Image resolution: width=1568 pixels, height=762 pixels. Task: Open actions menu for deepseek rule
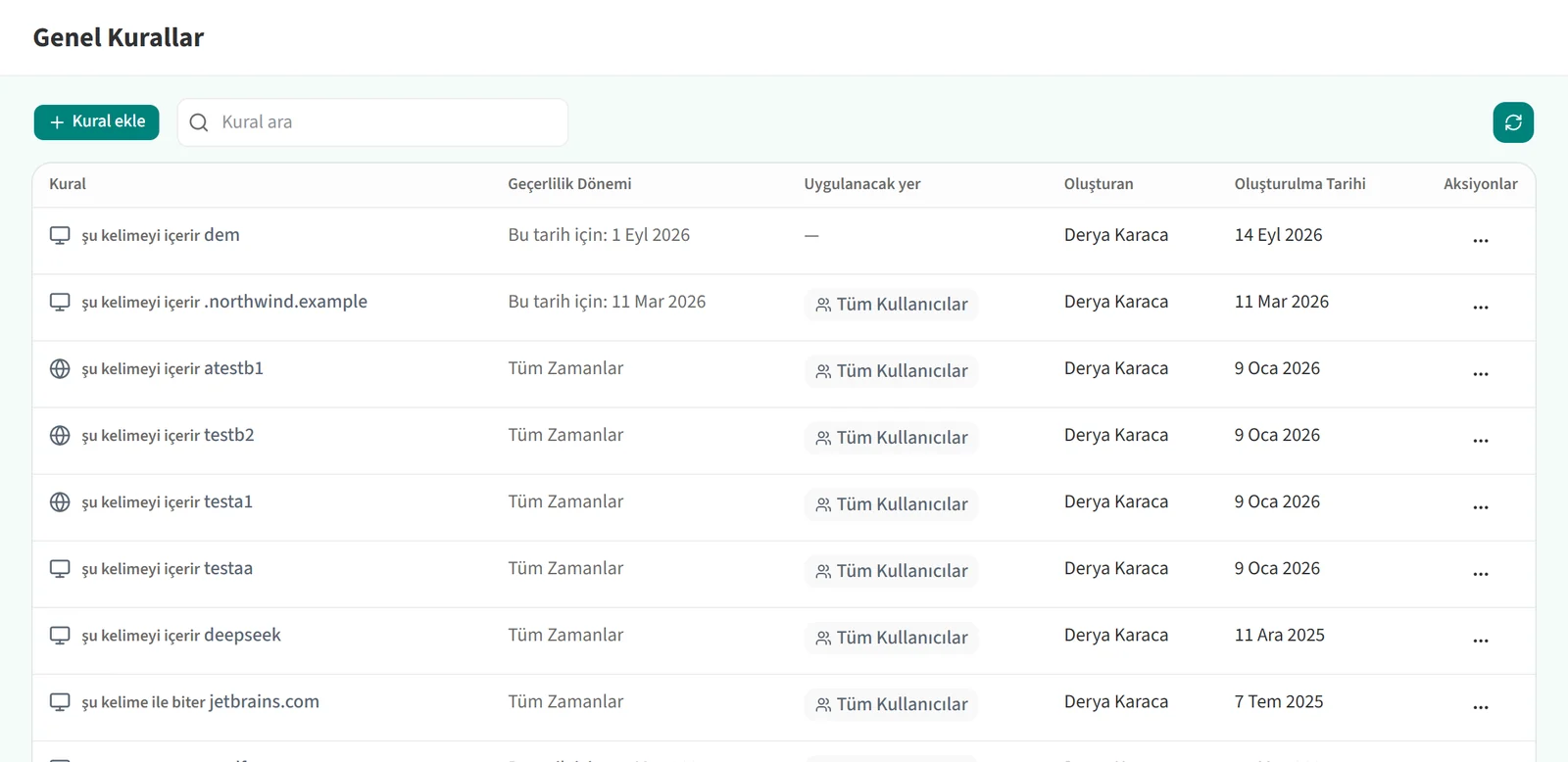[1480, 640]
